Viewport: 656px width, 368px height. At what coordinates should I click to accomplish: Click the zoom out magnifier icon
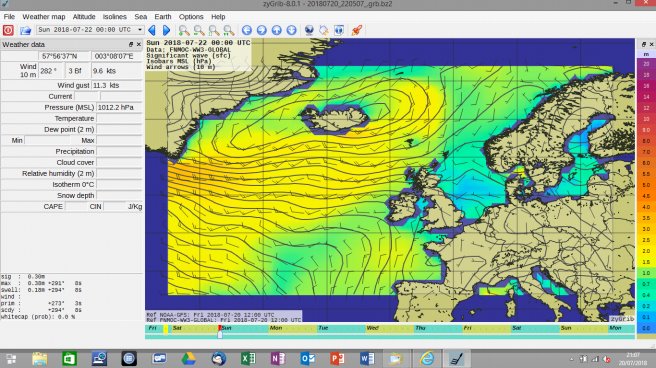(x=199, y=30)
